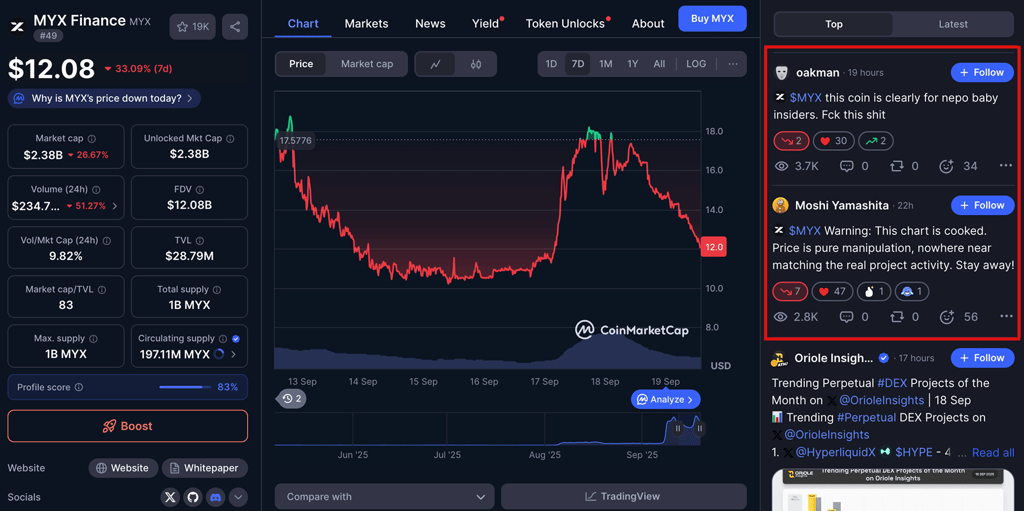Follow Oriole Insights
1024x511 pixels.
click(982, 357)
